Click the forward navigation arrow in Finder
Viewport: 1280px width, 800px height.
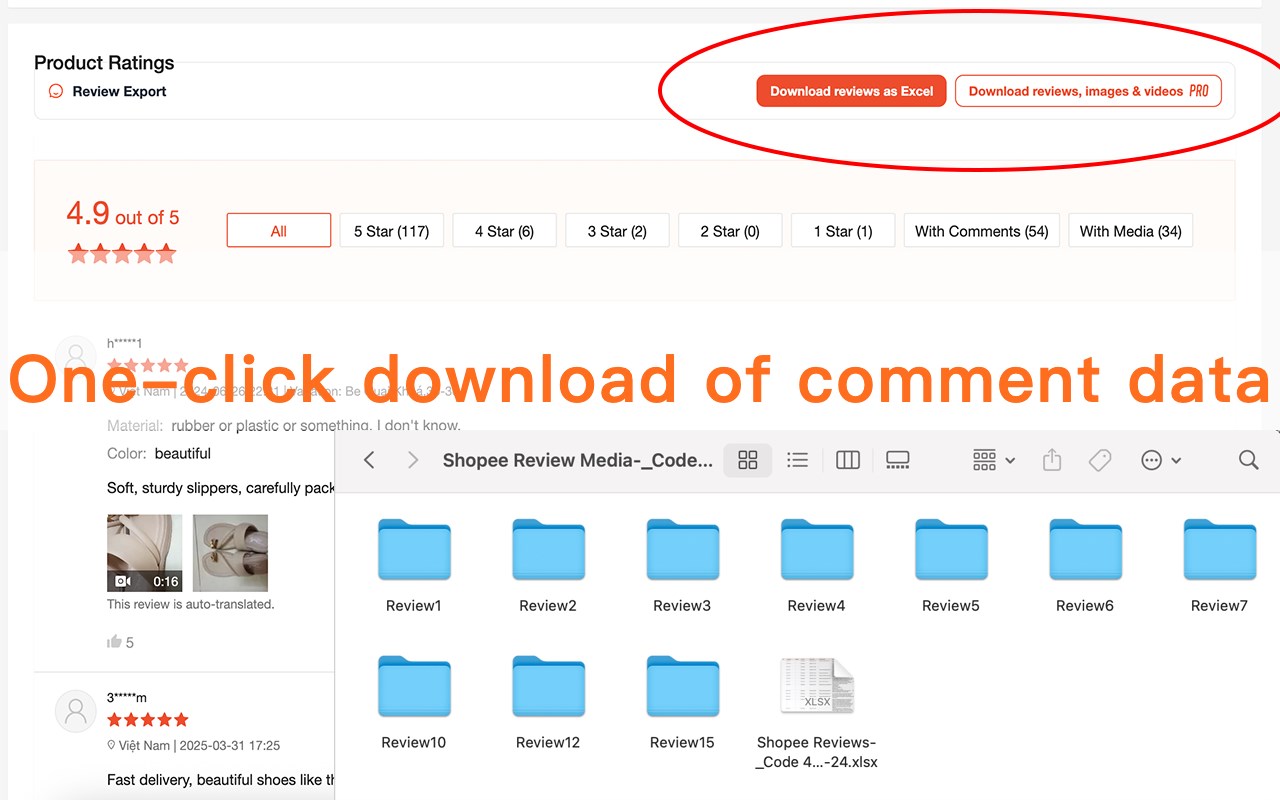pos(411,459)
